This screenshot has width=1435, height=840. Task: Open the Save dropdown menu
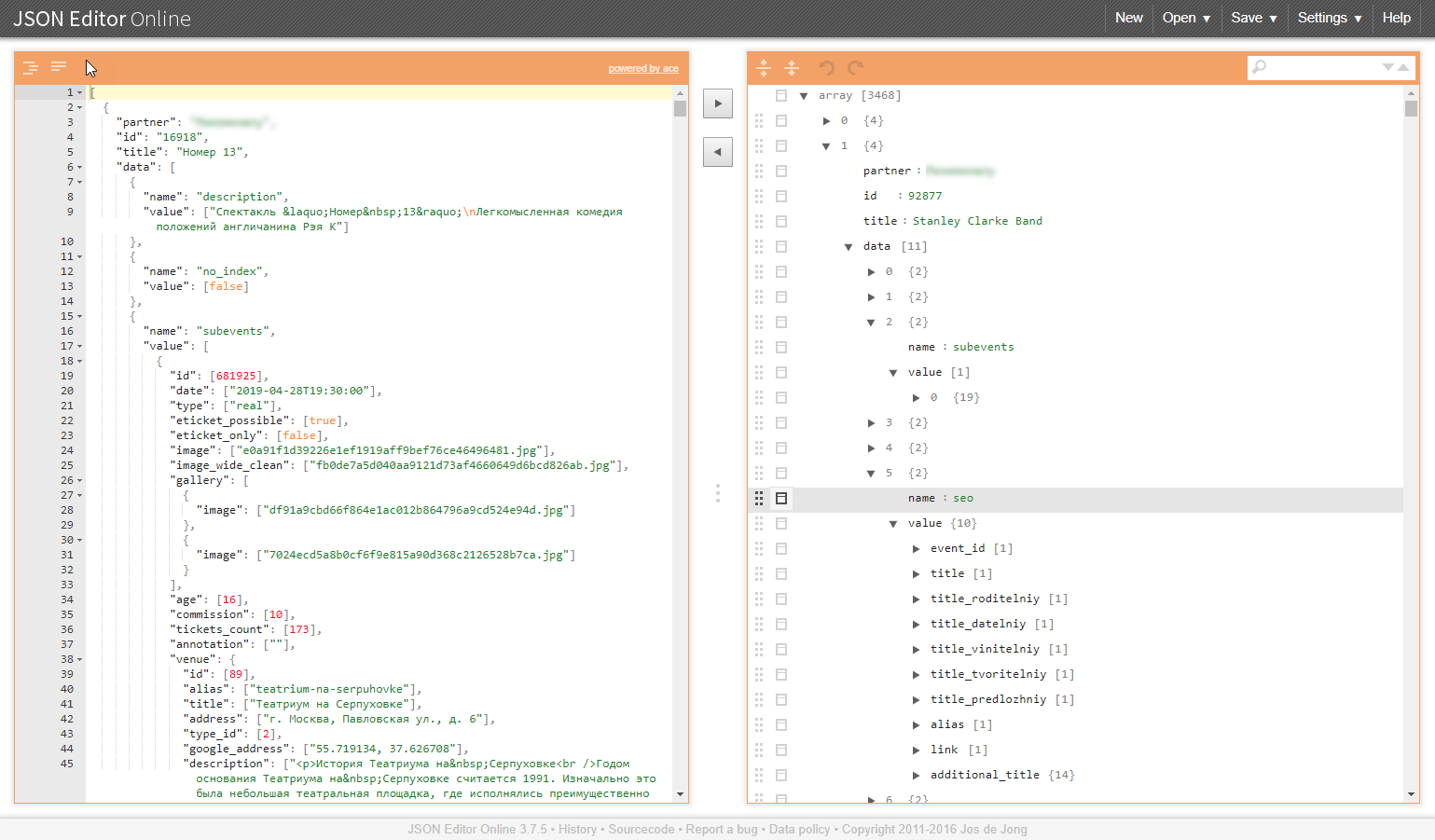point(1253,18)
